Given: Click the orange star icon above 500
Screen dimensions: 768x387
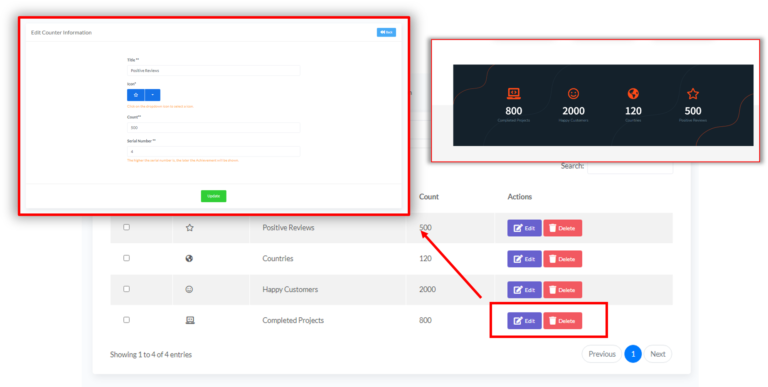Looking at the screenshot, I should tap(693, 93).
